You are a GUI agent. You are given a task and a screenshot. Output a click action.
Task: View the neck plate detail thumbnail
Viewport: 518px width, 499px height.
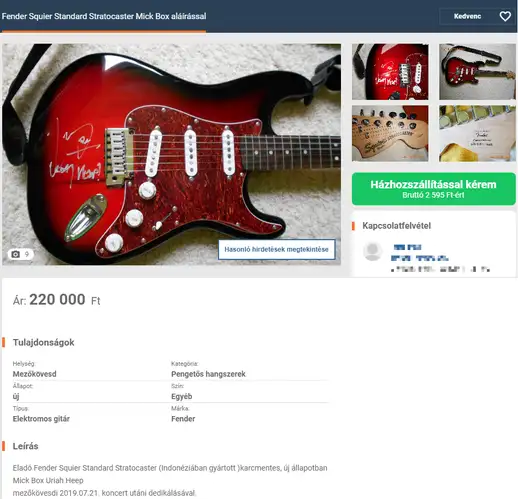pyautogui.click(x=477, y=133)
